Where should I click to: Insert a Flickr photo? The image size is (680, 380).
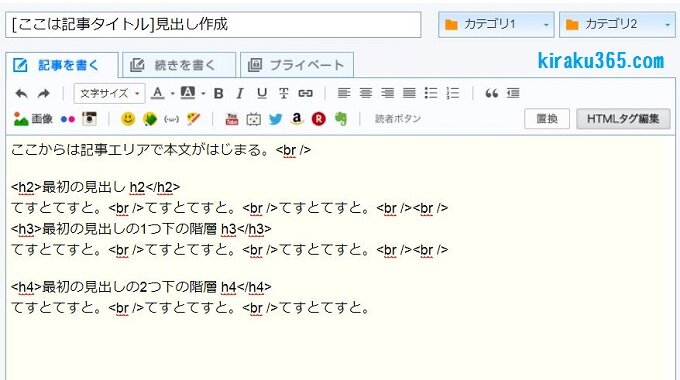tap(67, 119)
